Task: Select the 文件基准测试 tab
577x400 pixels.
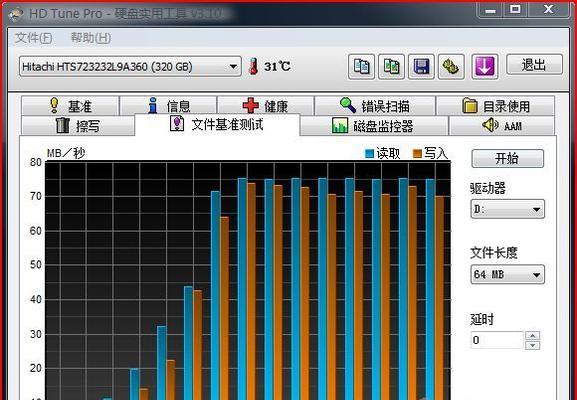Action: point(217,125)
